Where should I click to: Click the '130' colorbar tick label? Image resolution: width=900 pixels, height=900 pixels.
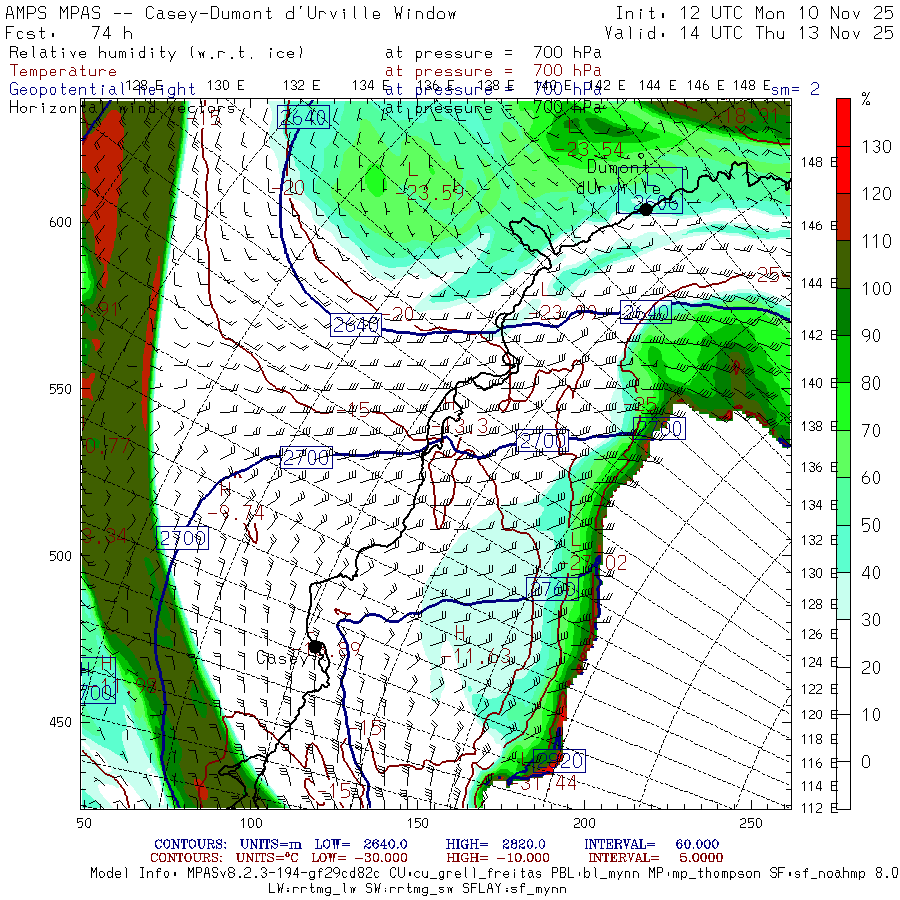coord(876,147)
